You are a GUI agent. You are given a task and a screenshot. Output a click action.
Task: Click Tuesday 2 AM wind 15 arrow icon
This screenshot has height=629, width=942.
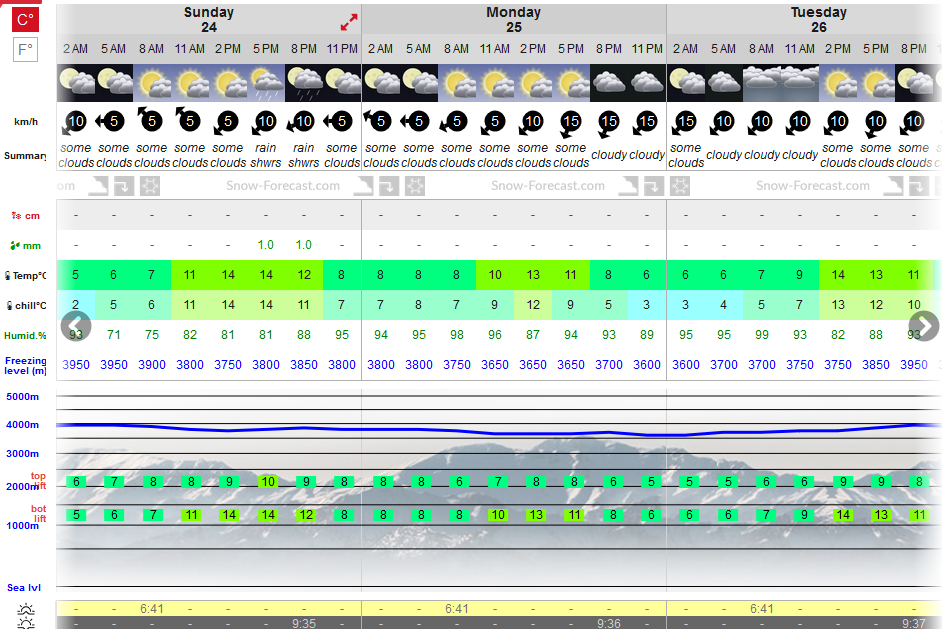pyautogui.click(x=684, y=123)
